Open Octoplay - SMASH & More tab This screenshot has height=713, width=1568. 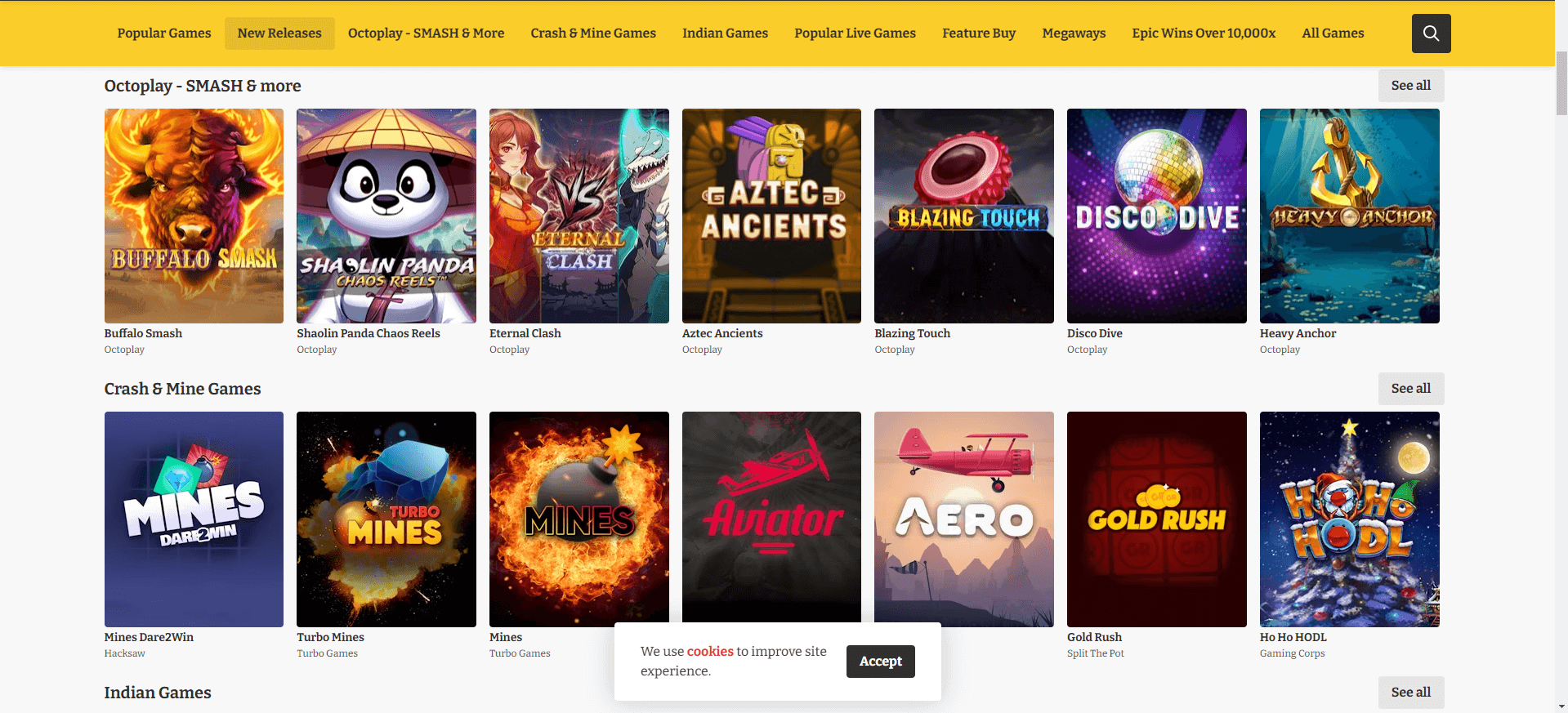point(426,33)
